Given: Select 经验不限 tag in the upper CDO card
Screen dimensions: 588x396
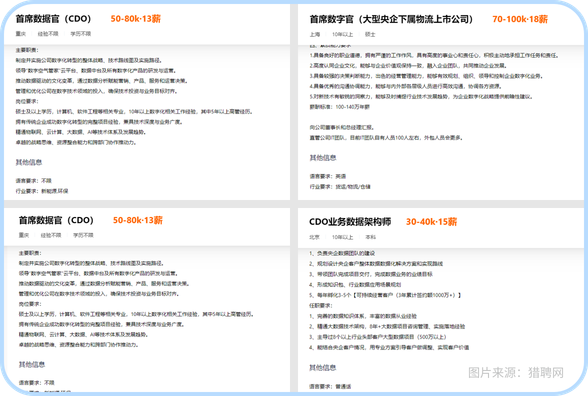Looking at the screenshot, I should point(48,34).
